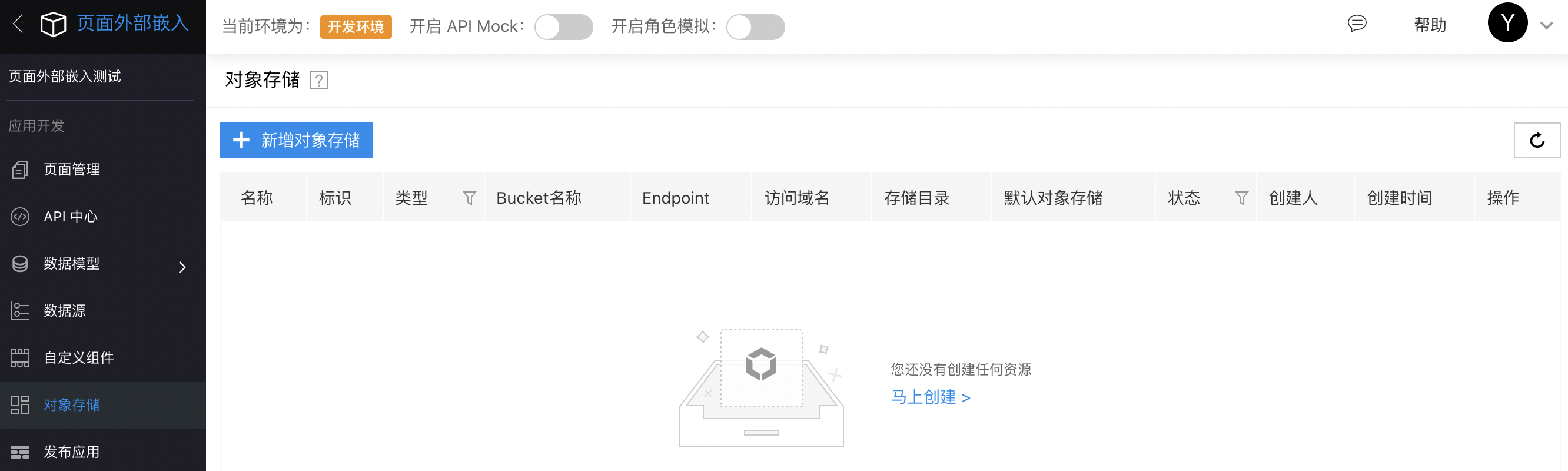Click the 您还没有创建任何资源 message text
This screenshot has height=471, width=1568.
click(x=961, y=369)
